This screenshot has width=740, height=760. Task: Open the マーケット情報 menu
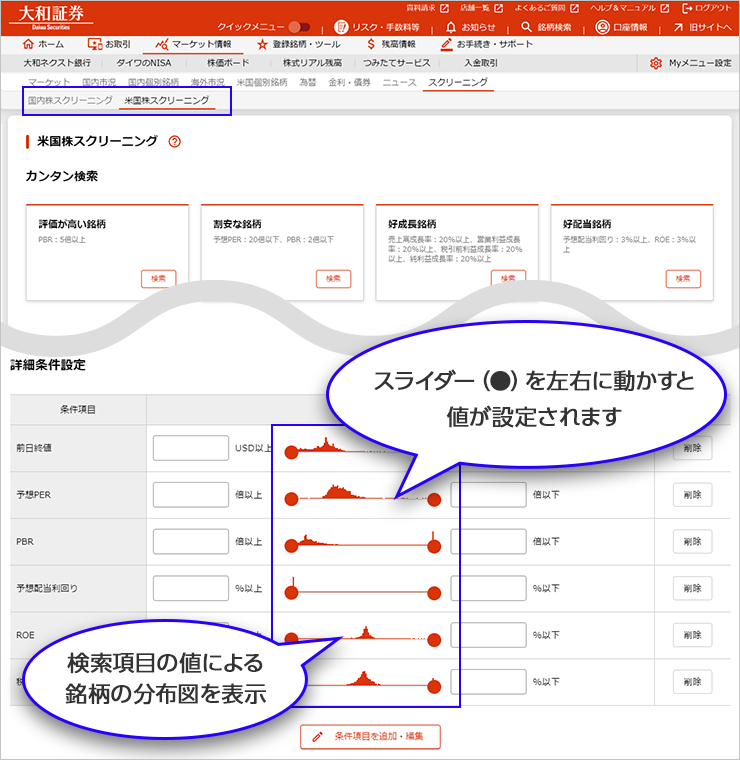coord(193,45)
